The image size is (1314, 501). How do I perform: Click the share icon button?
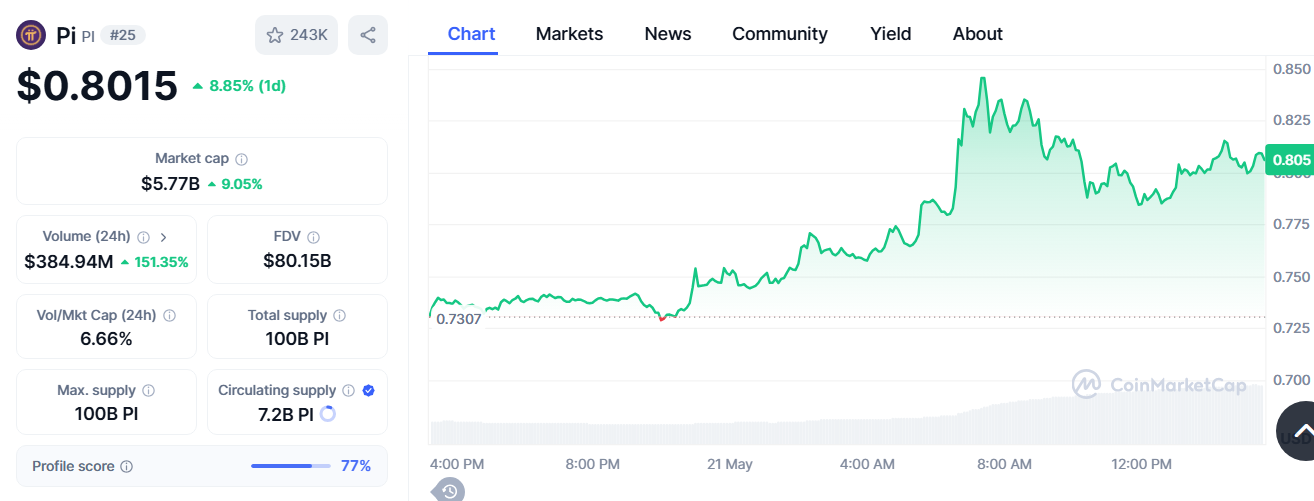368,35
